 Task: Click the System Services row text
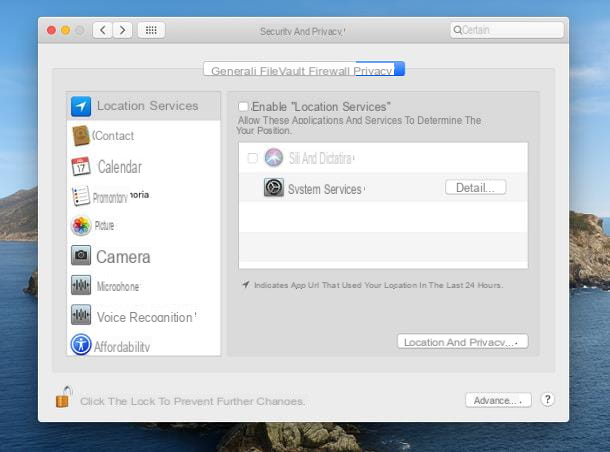coord(325,189)
